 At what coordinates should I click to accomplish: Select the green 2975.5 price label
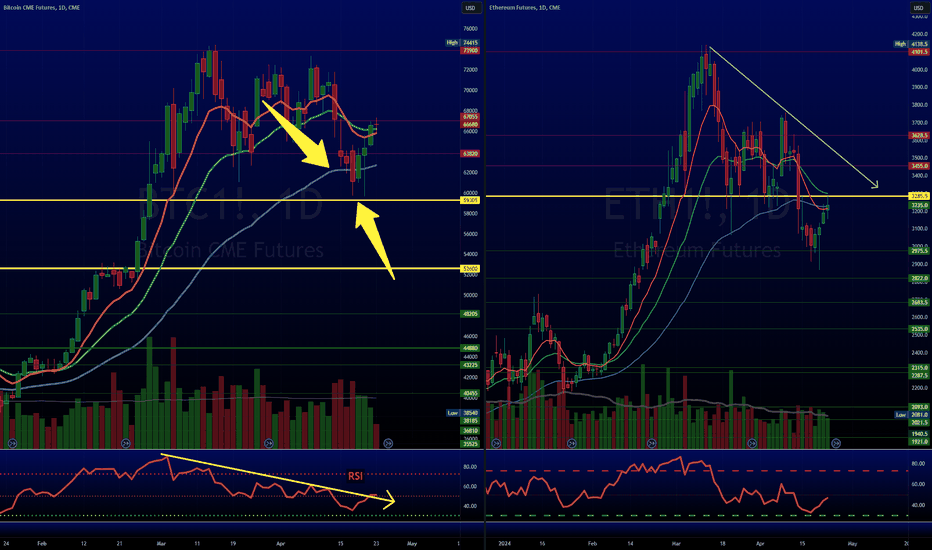point(919,251)
